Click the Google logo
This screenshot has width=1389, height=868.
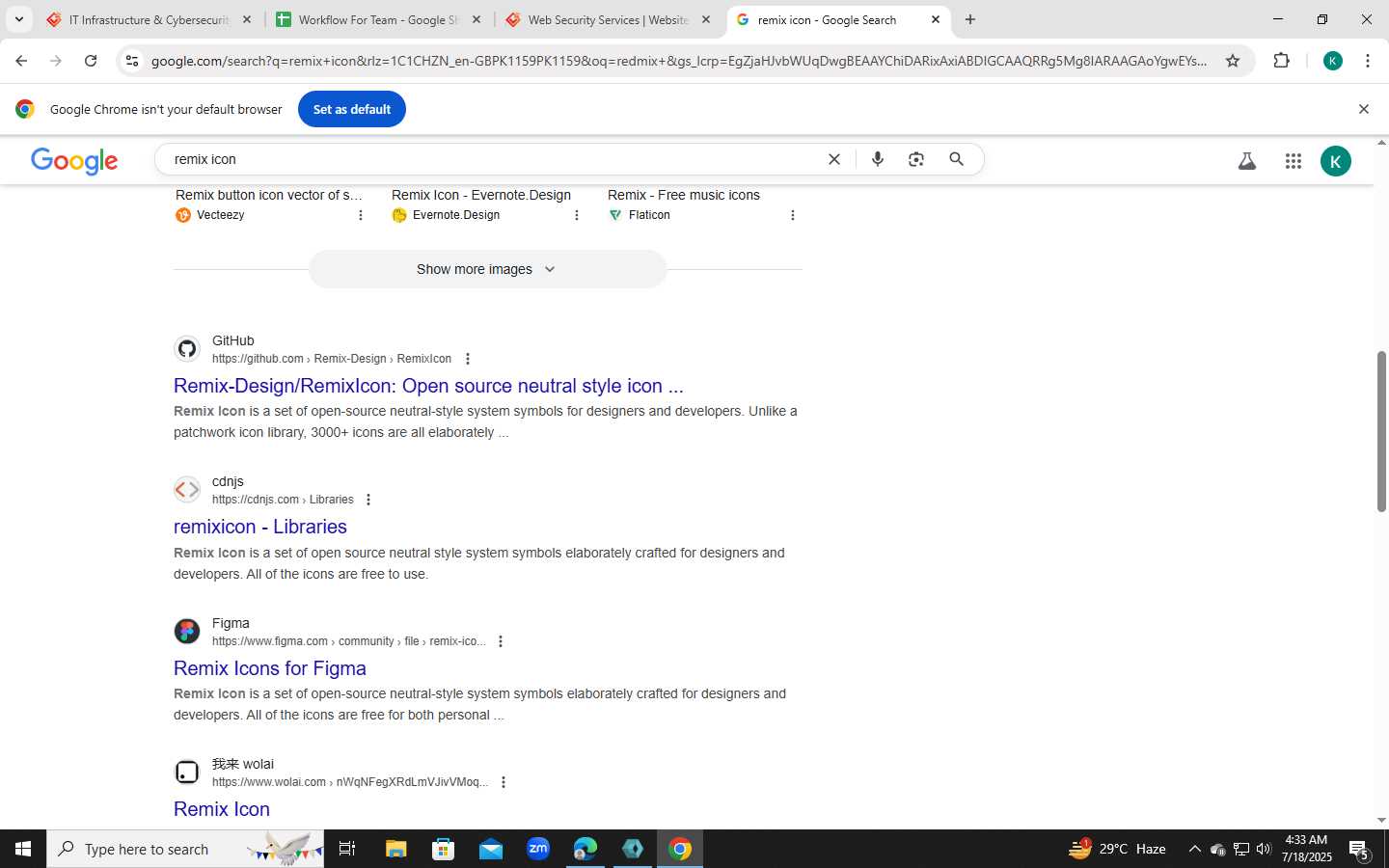click(x=74, y=161)
